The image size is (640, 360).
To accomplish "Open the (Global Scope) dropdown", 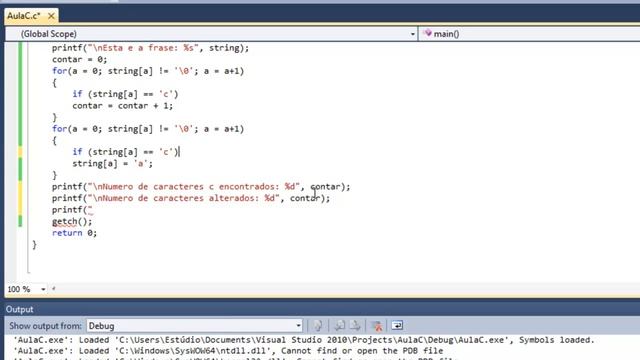I will pos(211,34).
